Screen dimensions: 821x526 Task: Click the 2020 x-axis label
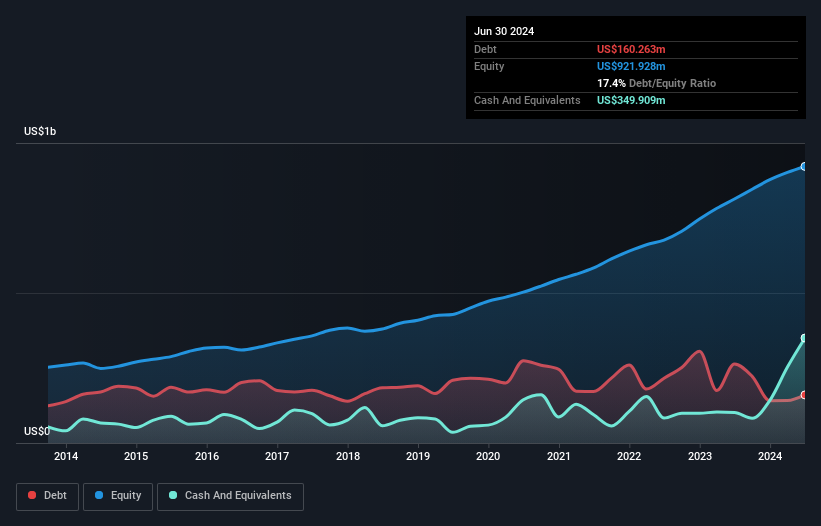[488, 456]
